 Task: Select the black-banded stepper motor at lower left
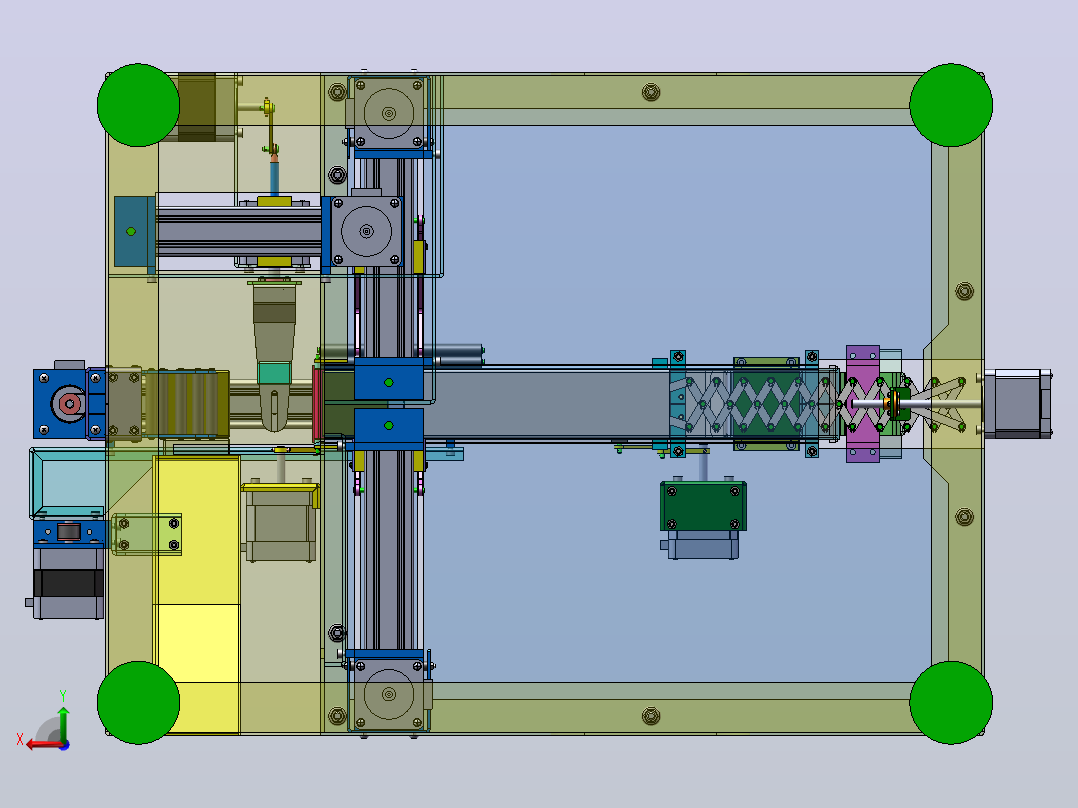coord(69,583)
